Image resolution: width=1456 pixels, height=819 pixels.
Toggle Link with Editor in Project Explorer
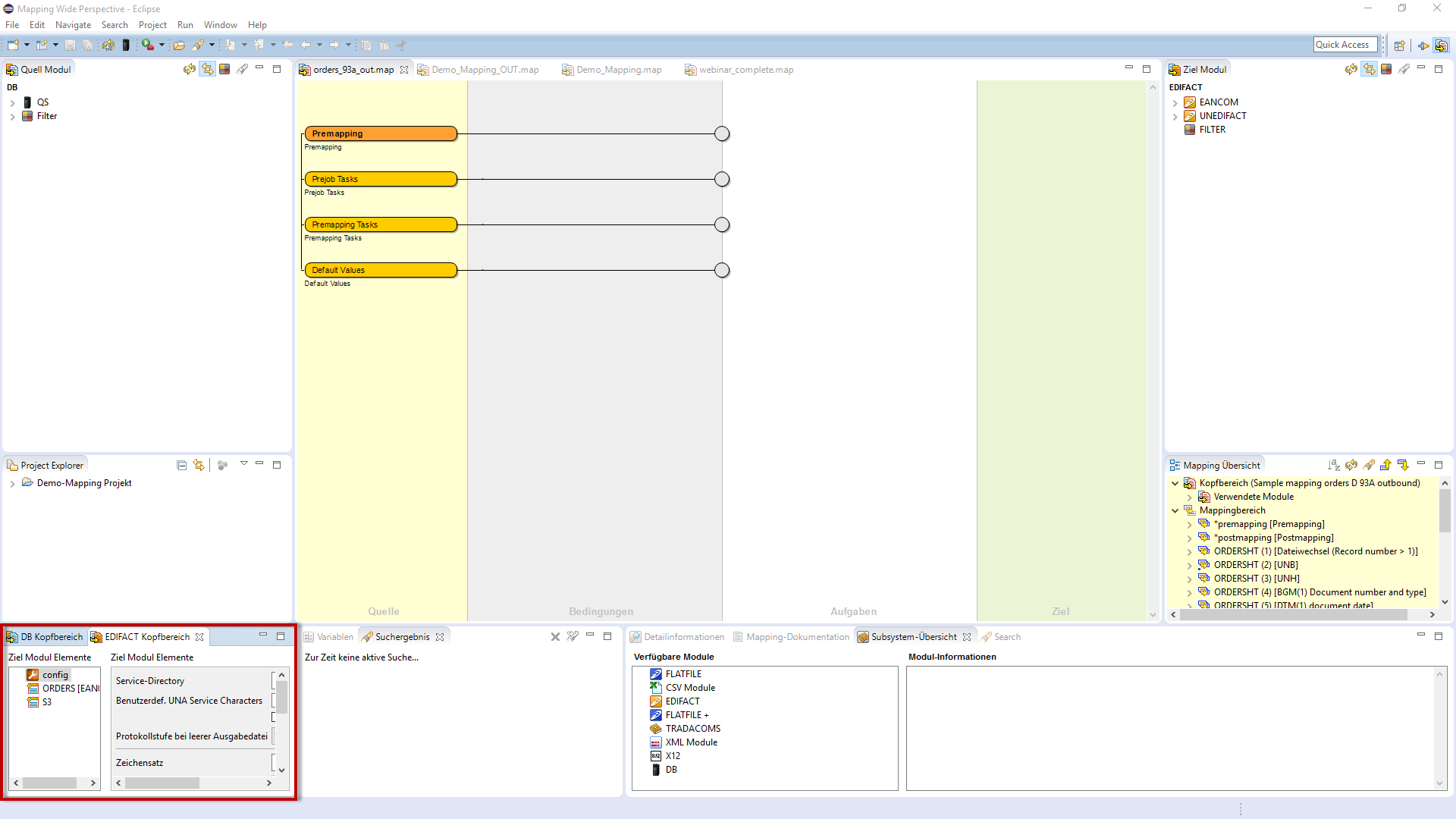click(x=199, y=466)
